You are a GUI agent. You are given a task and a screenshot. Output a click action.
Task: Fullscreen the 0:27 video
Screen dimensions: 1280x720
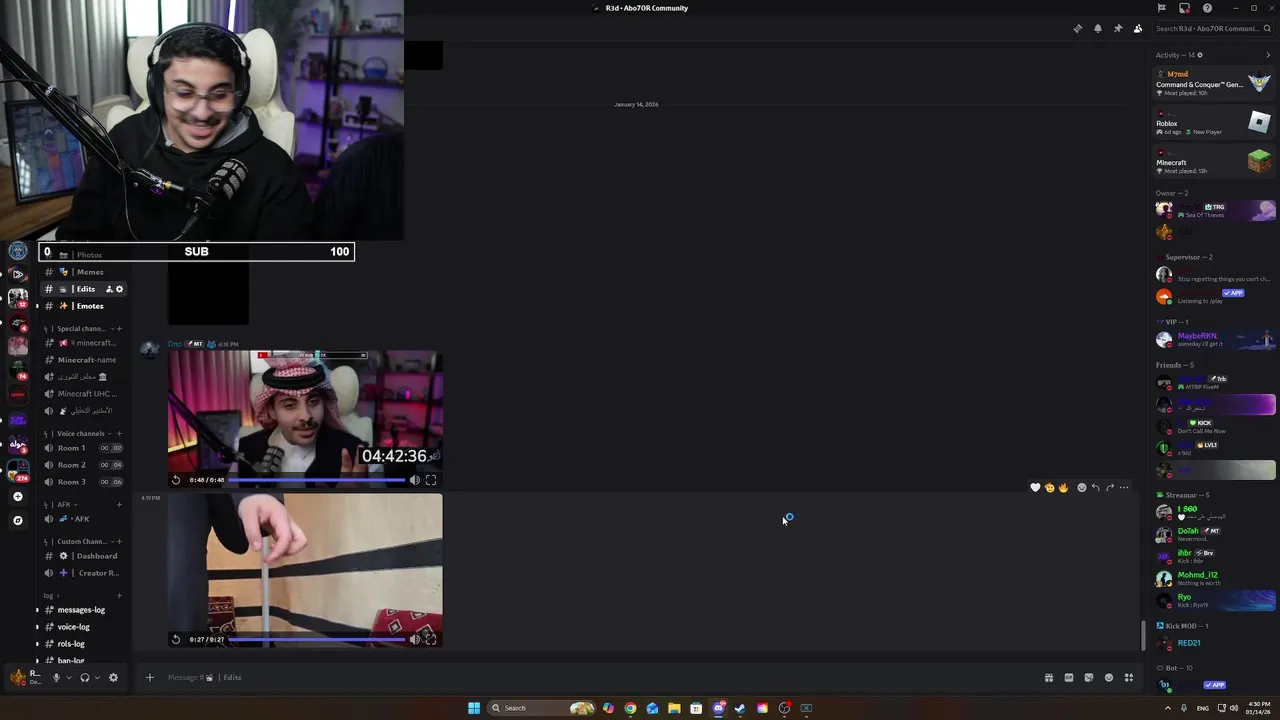click(431, 639)
